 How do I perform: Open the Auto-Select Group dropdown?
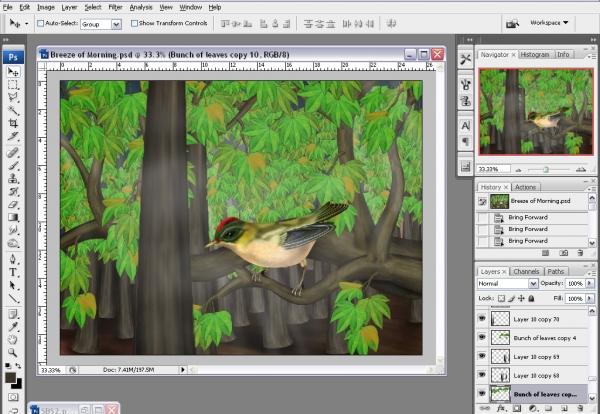click(x=116, y=24)
